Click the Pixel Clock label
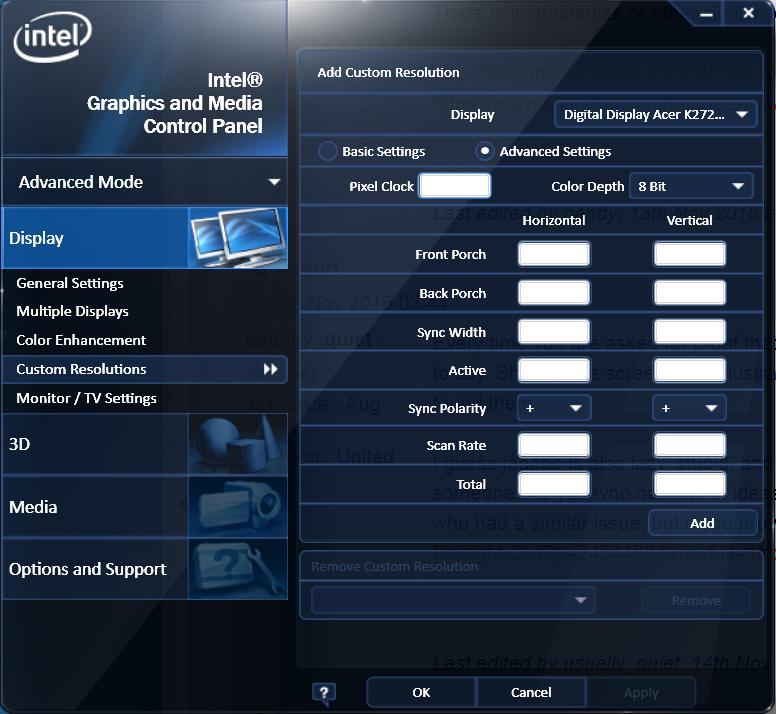 coord(381,187)
